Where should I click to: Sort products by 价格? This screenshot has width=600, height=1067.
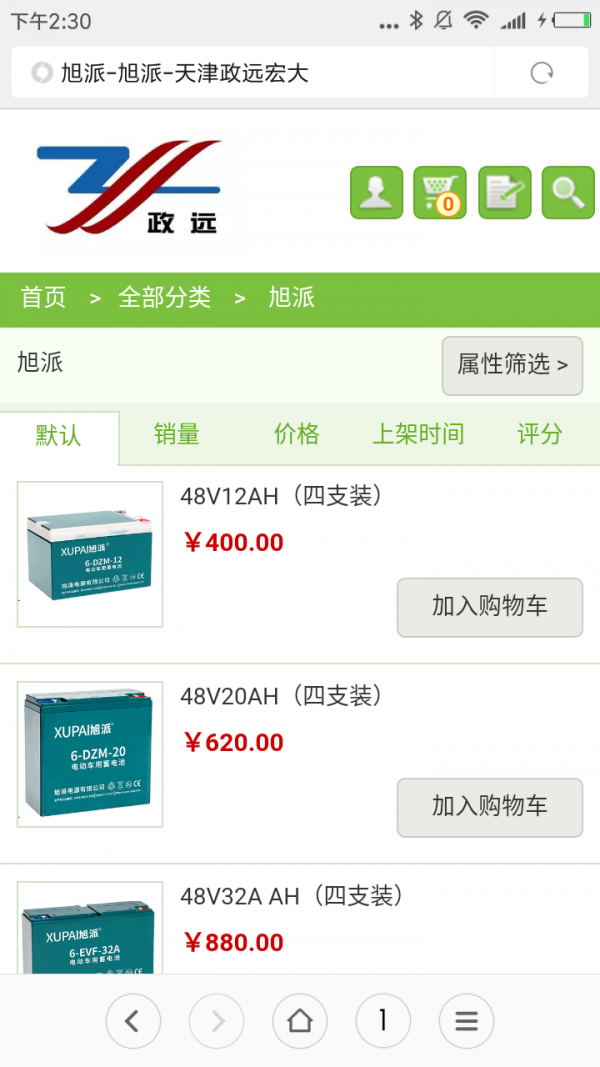pos(297,433)
